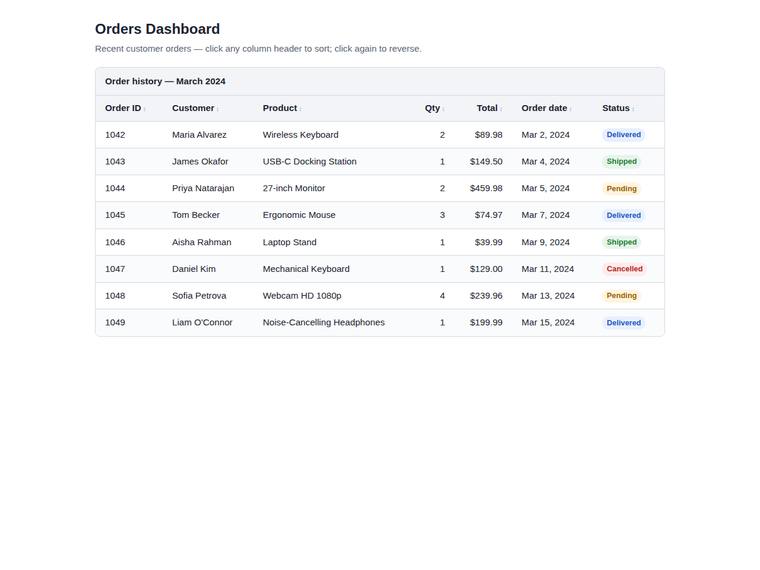The height and width of the screenshot is (570, 760).
Task: Click the Mar 9, 2024 date
Action: [x=545, y=242]
